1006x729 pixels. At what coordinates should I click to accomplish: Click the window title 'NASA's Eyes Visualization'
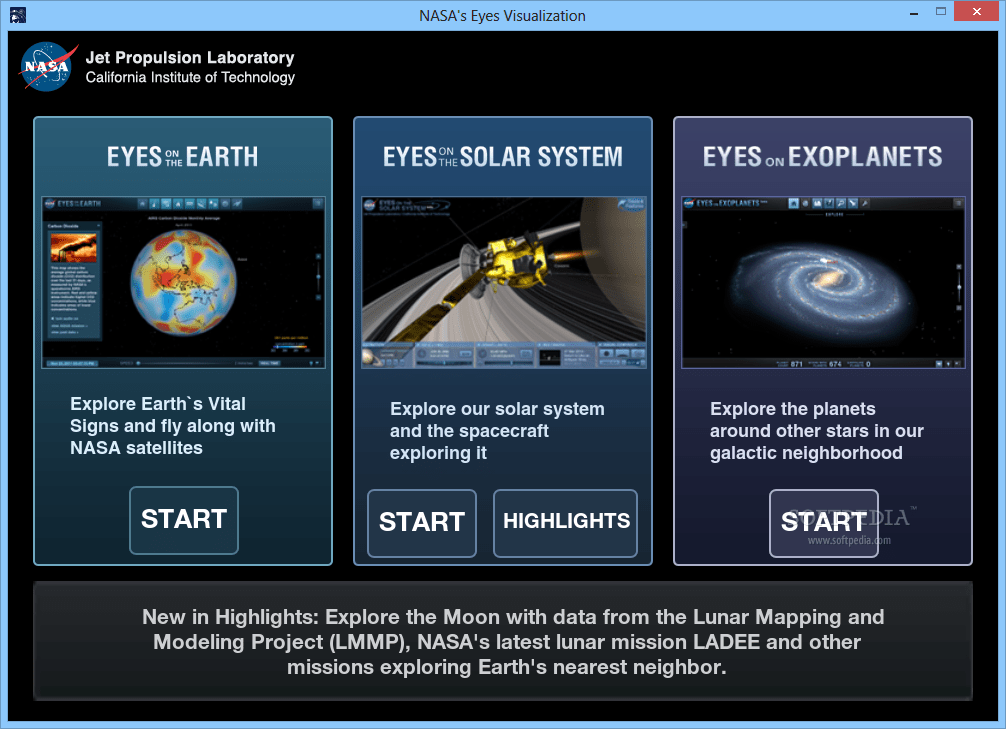click(502, 15)
